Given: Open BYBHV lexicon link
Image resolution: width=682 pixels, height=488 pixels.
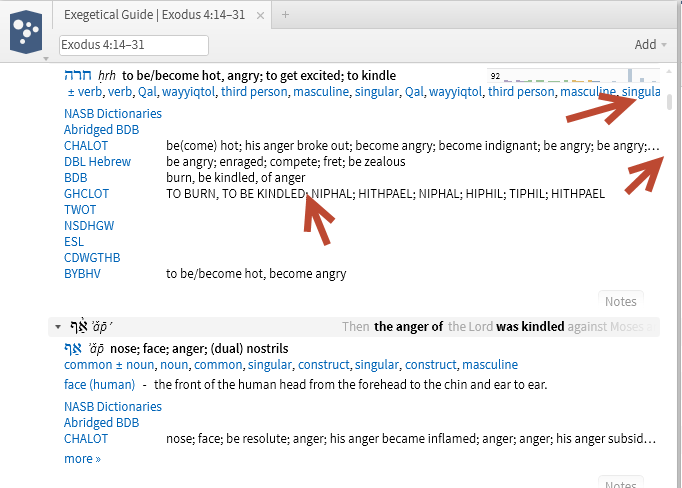Looking at the screenshot, I should point(82,274).
